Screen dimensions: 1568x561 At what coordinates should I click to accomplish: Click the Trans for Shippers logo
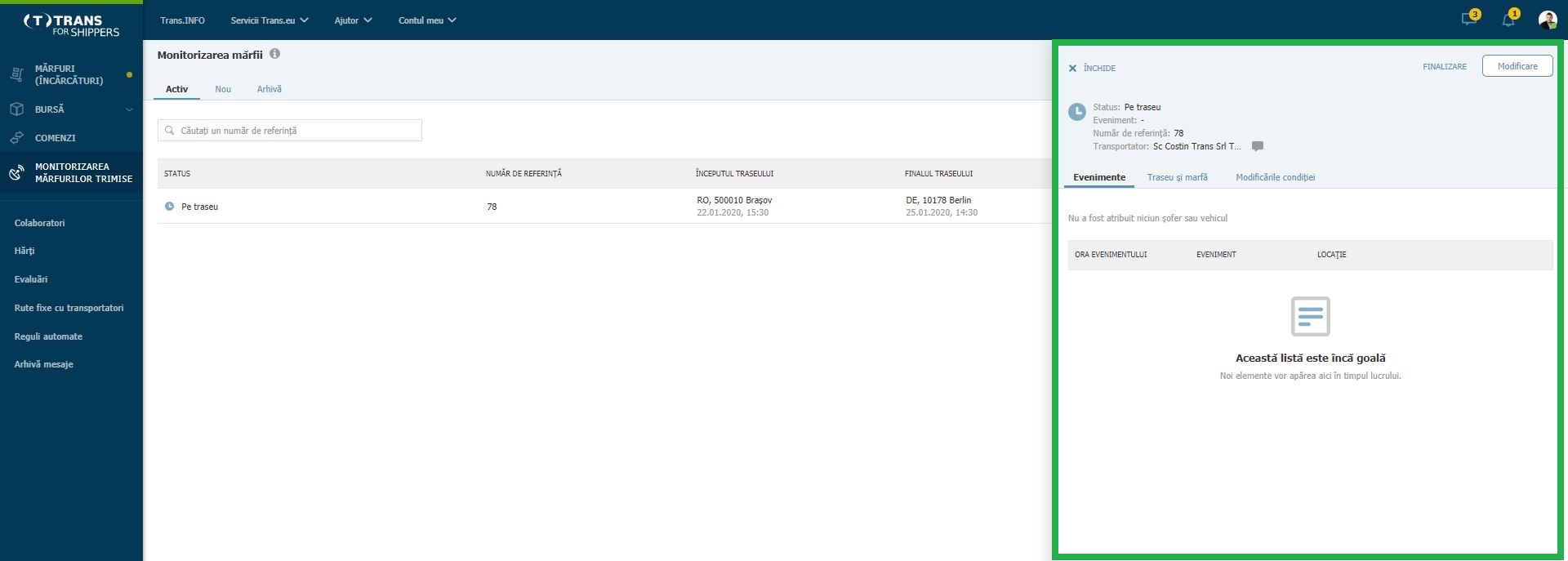point(72,24)
